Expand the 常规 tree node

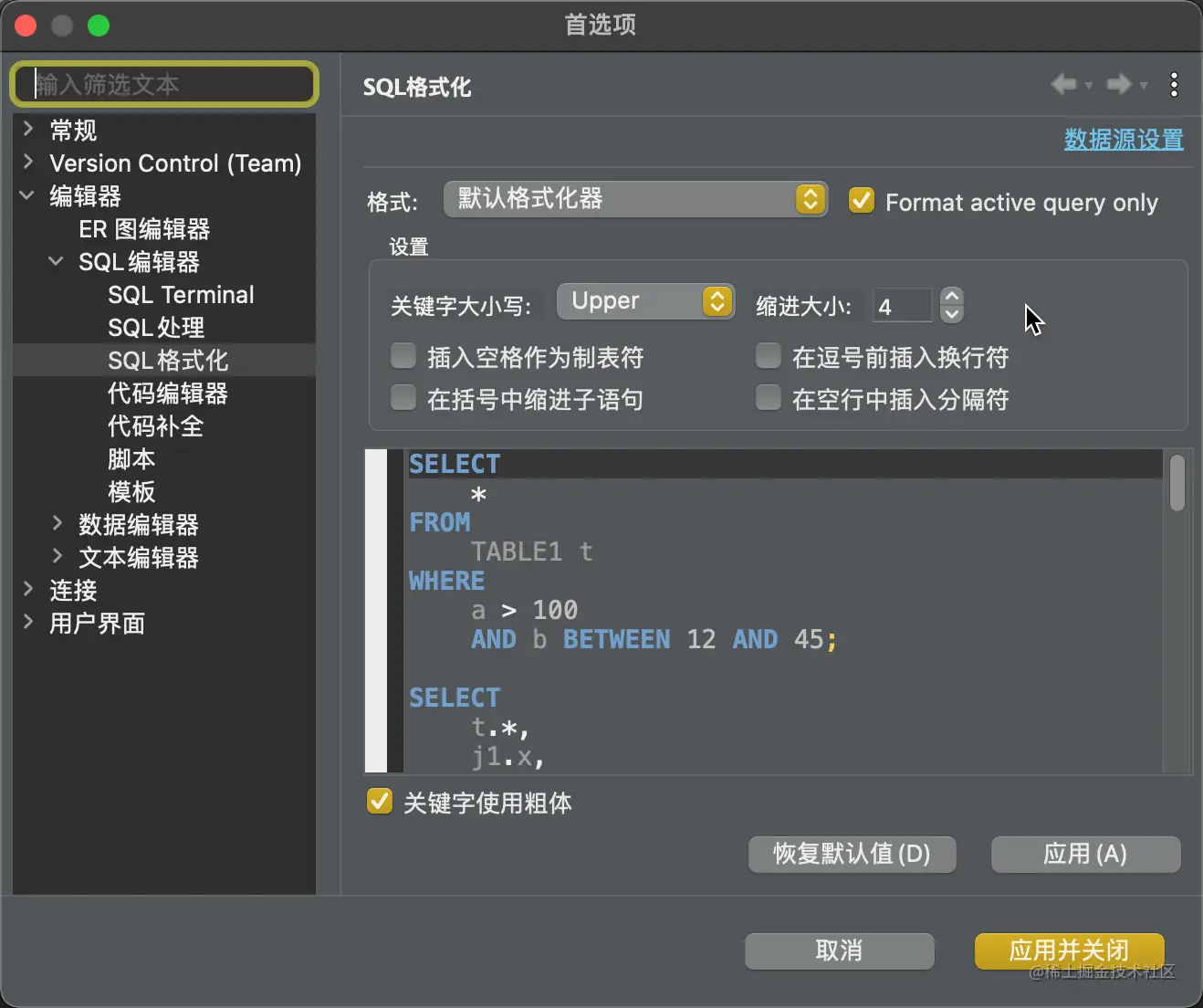click(28, 129)
